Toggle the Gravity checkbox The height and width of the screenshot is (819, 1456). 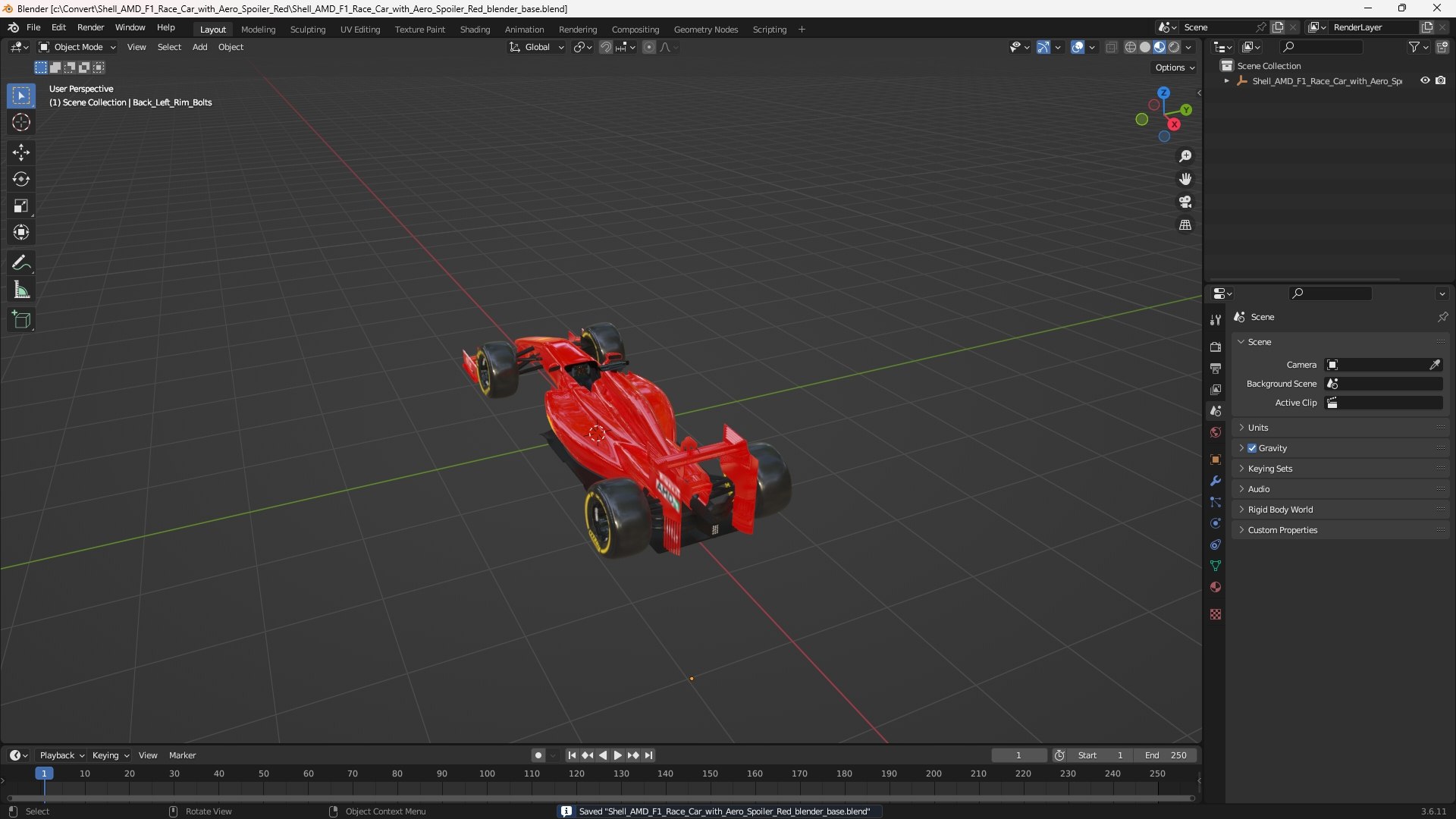coord(1252,448)
